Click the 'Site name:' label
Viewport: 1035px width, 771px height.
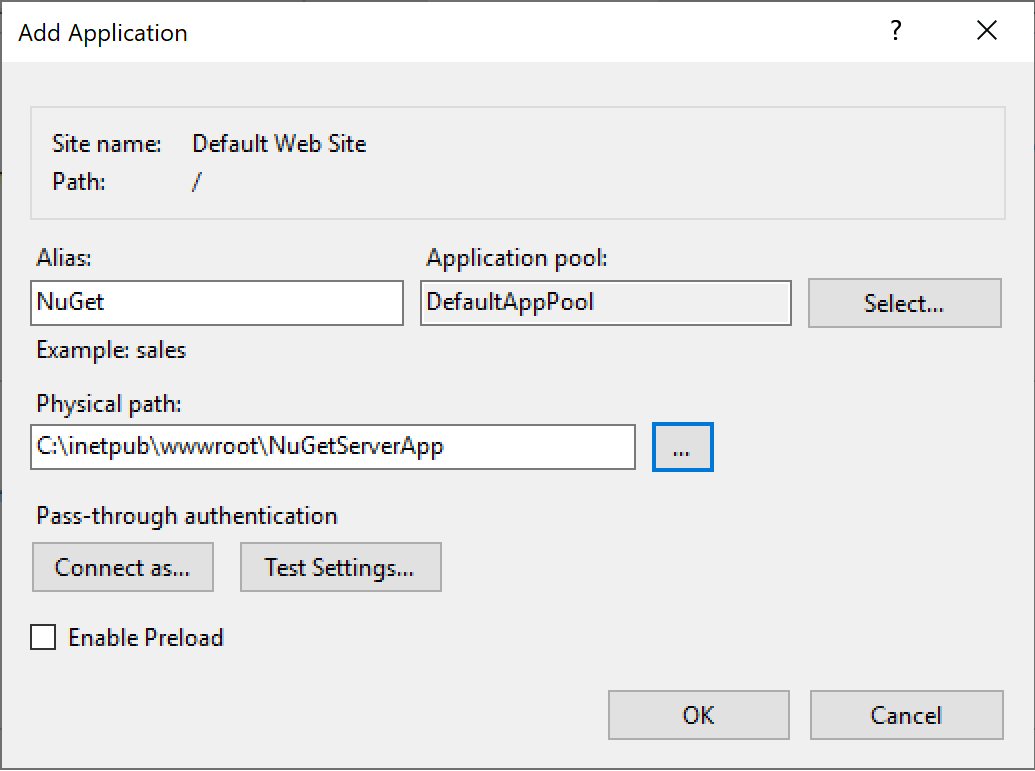(107, 143)
